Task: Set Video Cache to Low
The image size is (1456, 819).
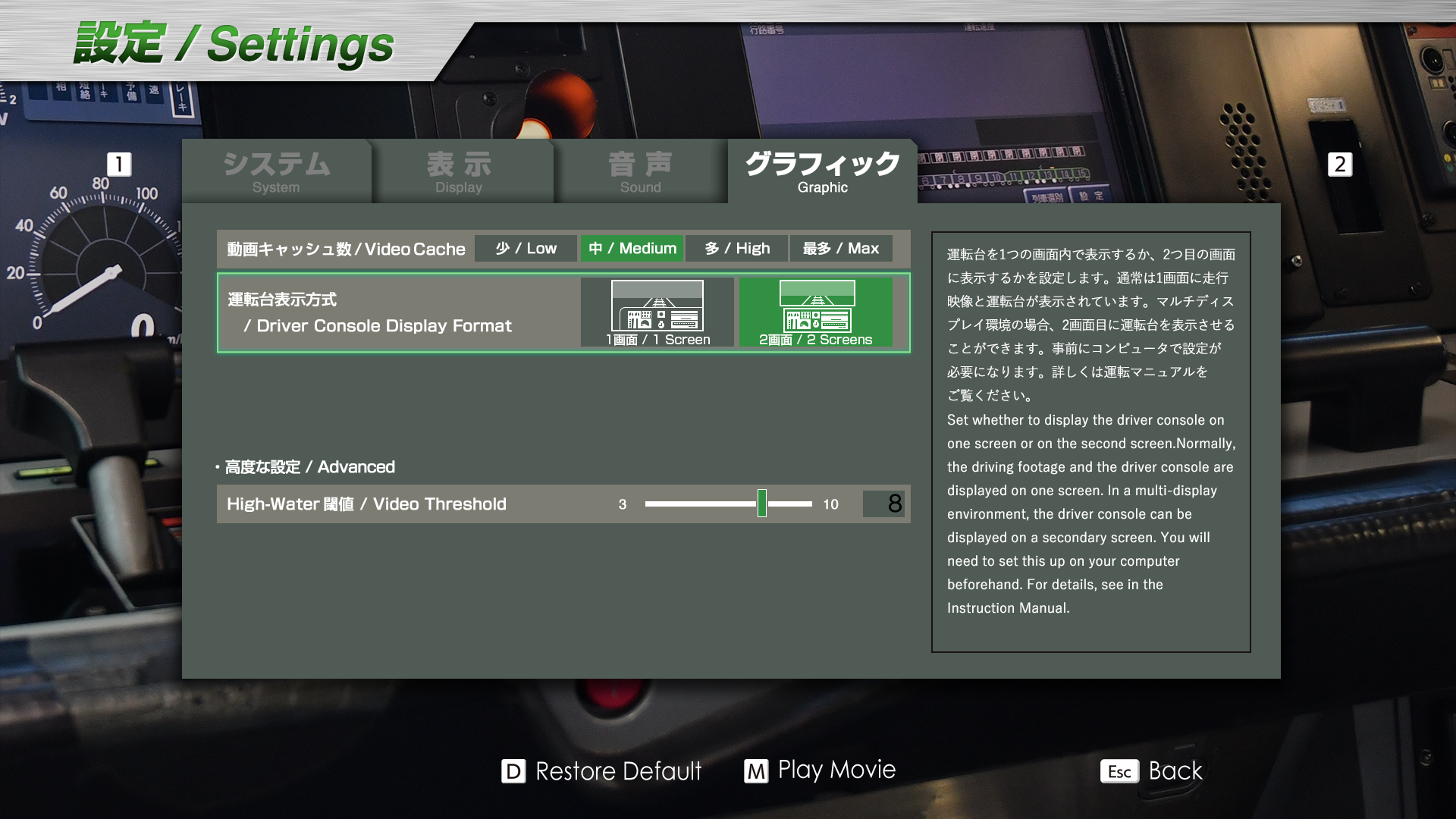Action: pyautogui.click(x=526, y=249)
